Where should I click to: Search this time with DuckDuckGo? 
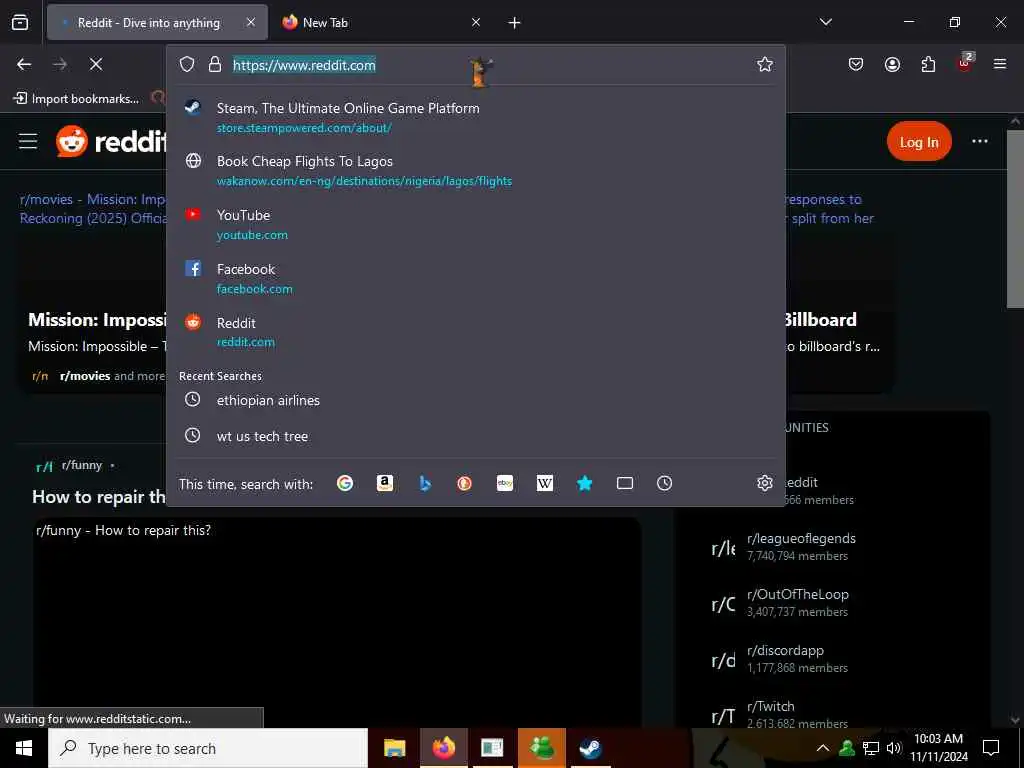464,483
